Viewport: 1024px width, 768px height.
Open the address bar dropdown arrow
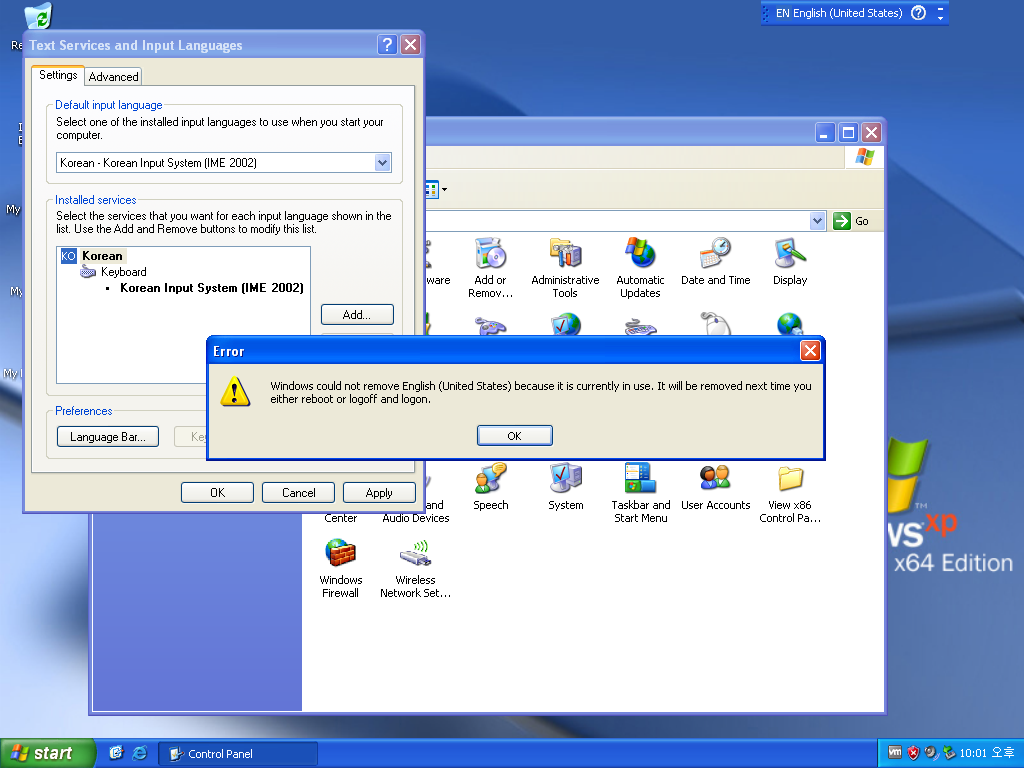[x=817, y=221]
